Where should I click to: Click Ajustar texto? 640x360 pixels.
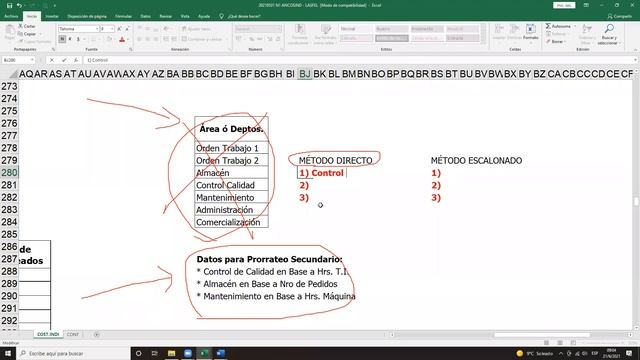click(196, 29)
